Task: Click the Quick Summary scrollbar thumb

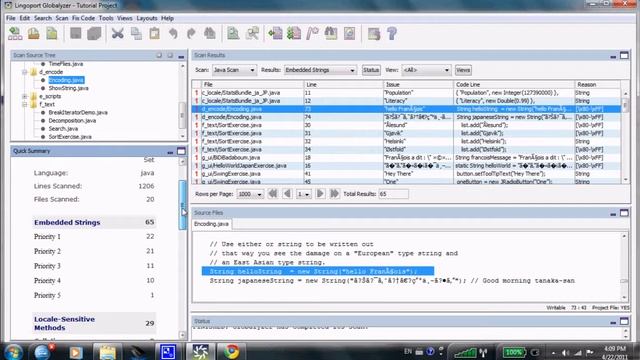Action: pyautogui.click(x=182, y=205)
